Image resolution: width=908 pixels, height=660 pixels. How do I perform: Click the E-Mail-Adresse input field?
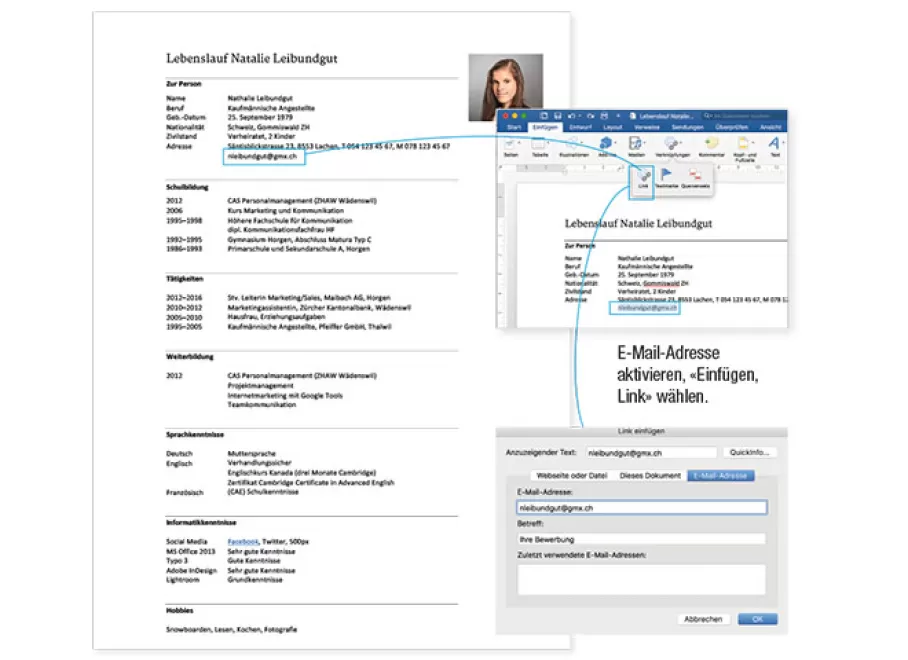click(642, 508)
